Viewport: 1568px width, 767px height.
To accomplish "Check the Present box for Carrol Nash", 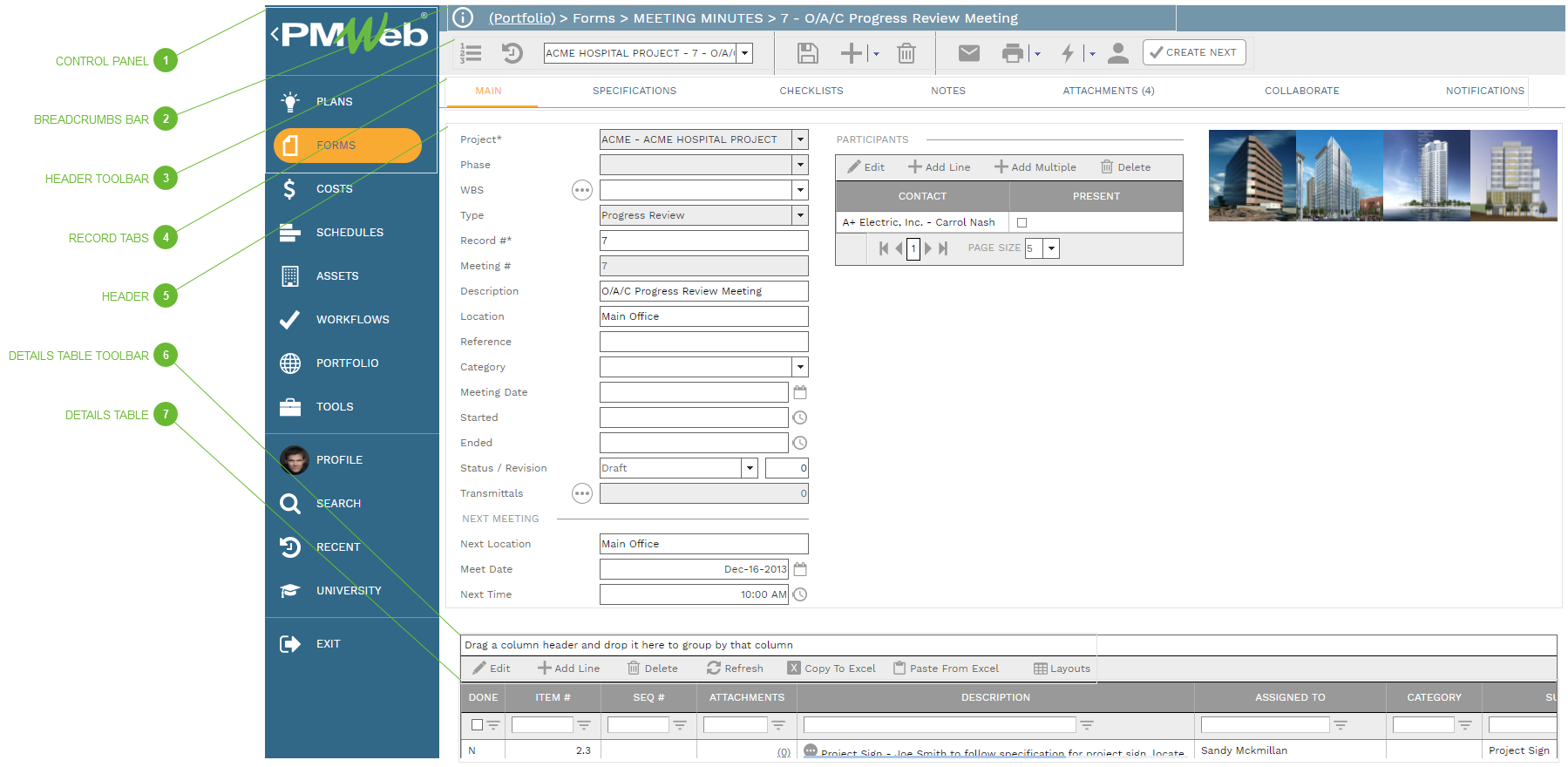I will 1022,222.
